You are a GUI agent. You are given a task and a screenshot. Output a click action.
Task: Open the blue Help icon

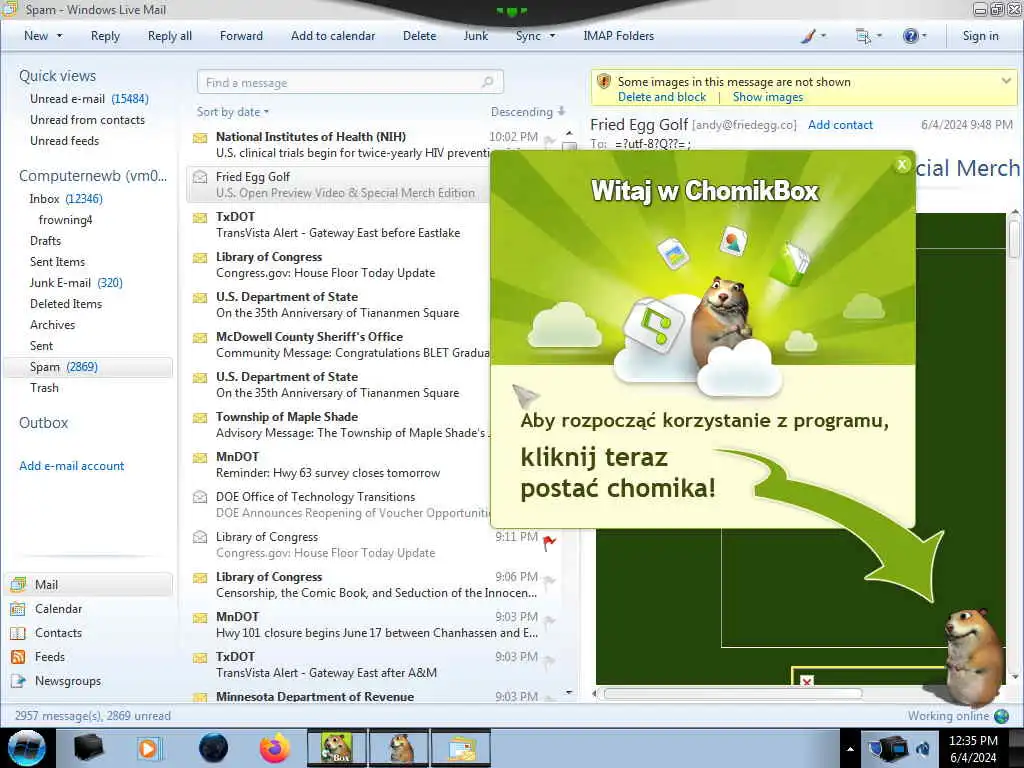coord(910,36)
